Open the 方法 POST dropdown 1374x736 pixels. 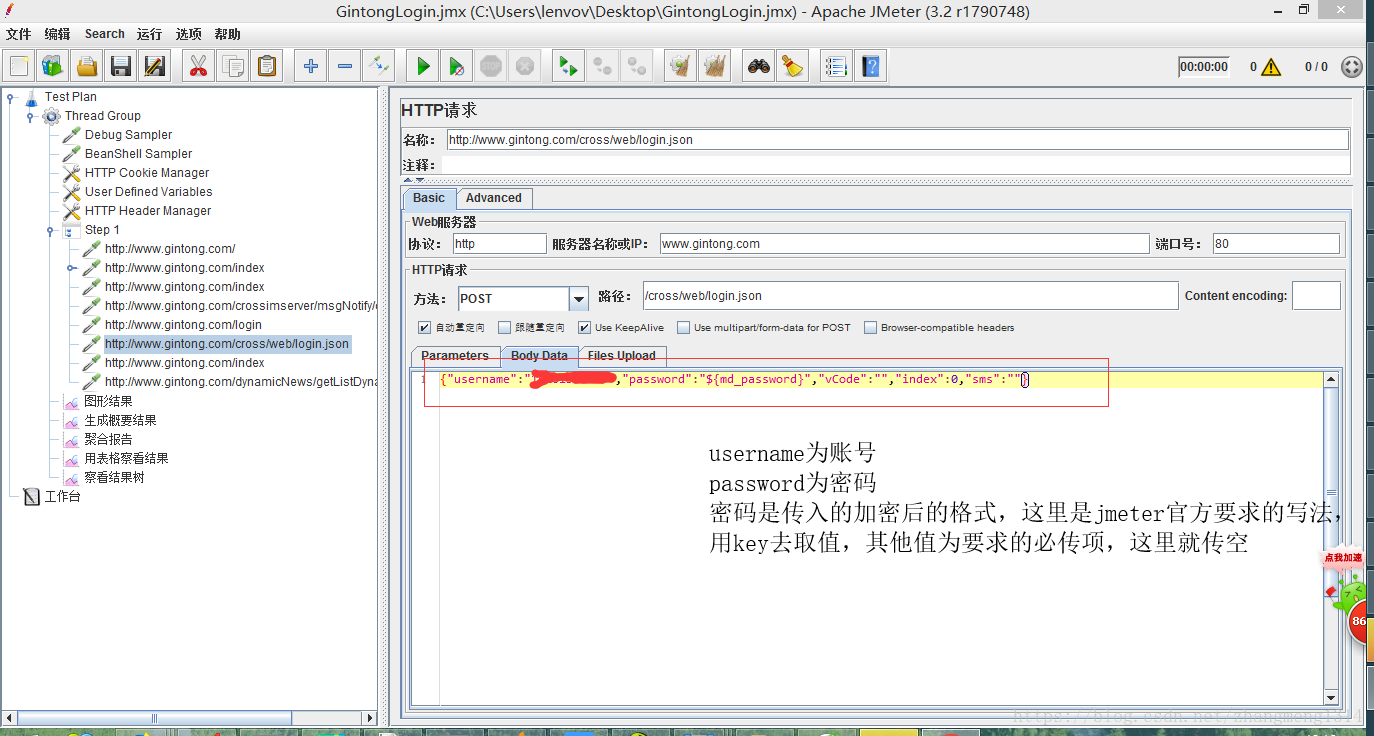(x=579, y=299)
